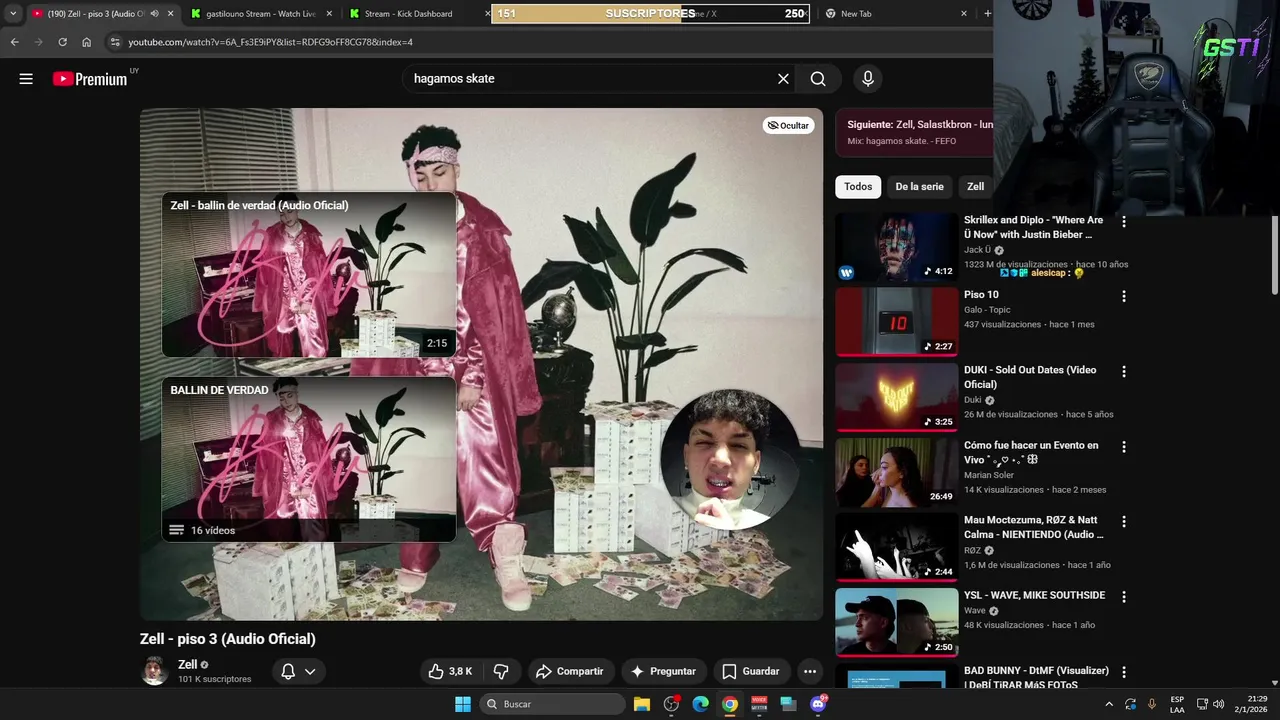Open volume control in system tray
This screenshot has width=1280, height=720.
coord(1218,704)
